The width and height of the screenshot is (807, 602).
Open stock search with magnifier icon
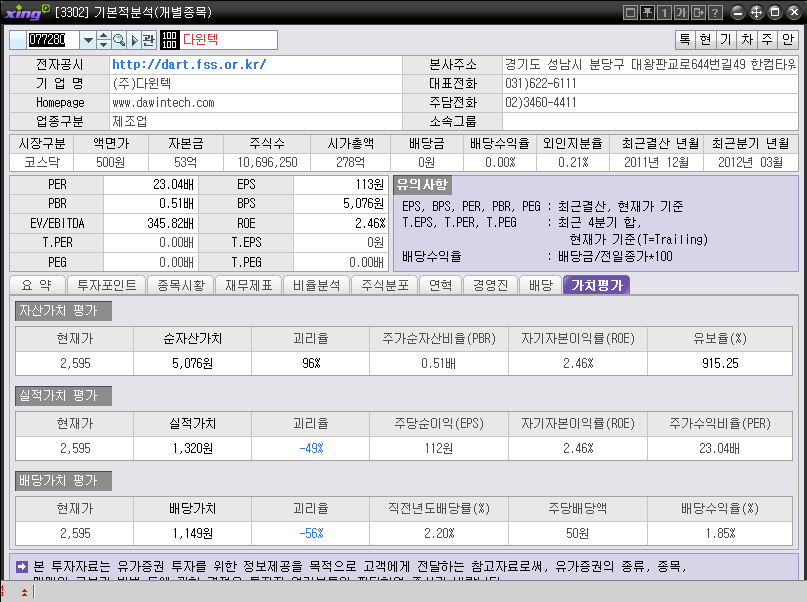[119, 40]
